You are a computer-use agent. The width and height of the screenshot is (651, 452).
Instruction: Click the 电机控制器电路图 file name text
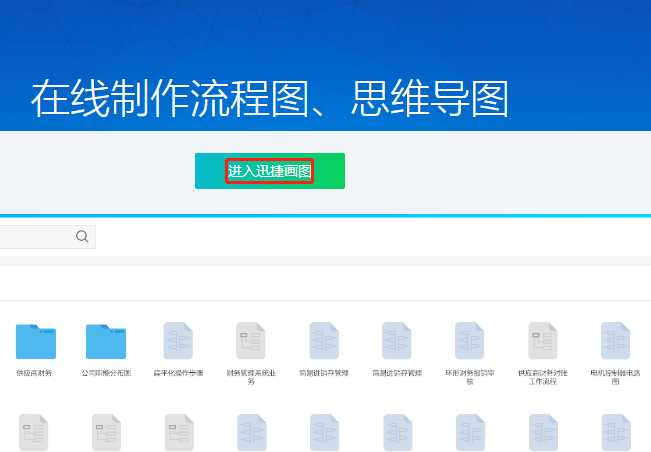(x=615, y=377)
